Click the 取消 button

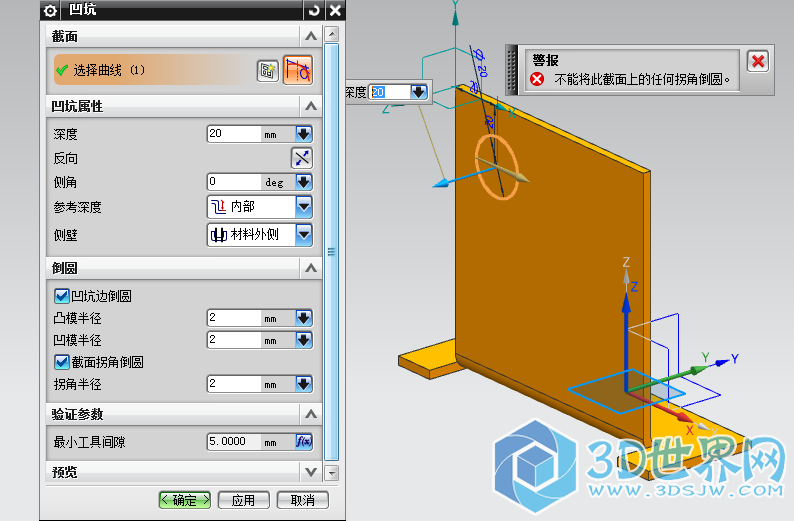click(303, 500)
